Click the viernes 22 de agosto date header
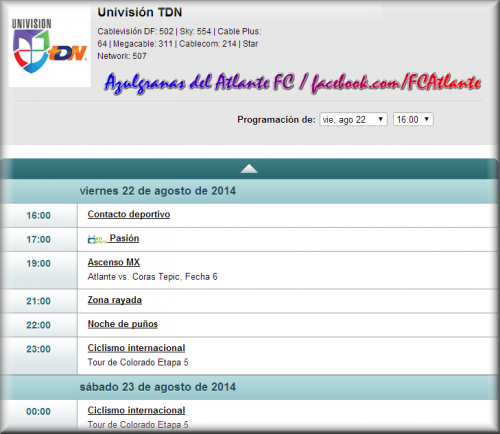 [x=158, y=191]
